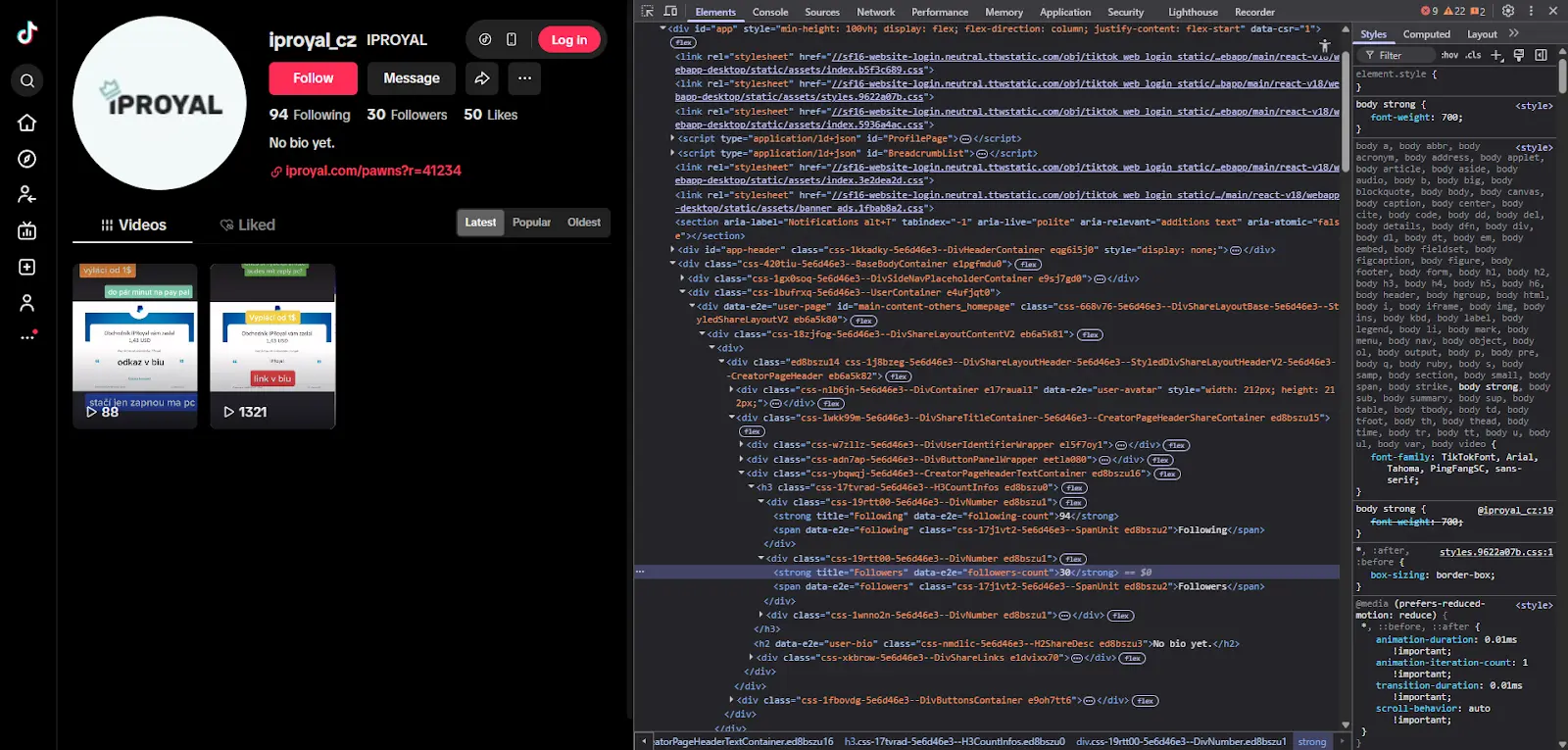Expand the ProfilePage script node

pyautogui.click(x=672, y=139)
